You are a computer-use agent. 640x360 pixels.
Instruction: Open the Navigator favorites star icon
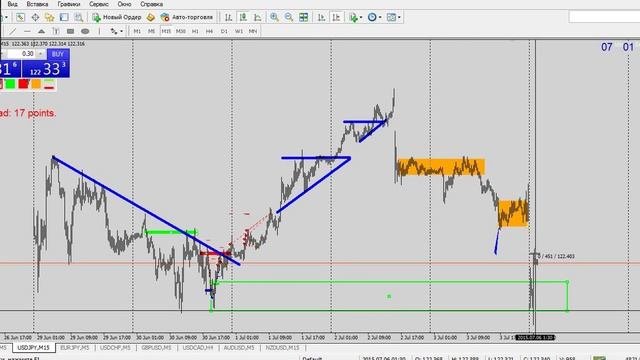tap(49, 17)
